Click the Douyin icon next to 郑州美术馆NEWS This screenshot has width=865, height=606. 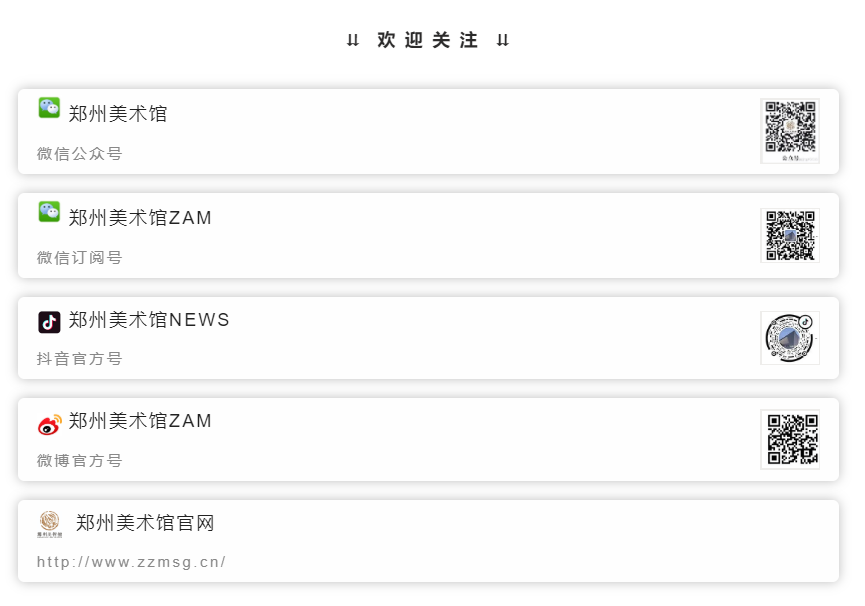[49, 322]
